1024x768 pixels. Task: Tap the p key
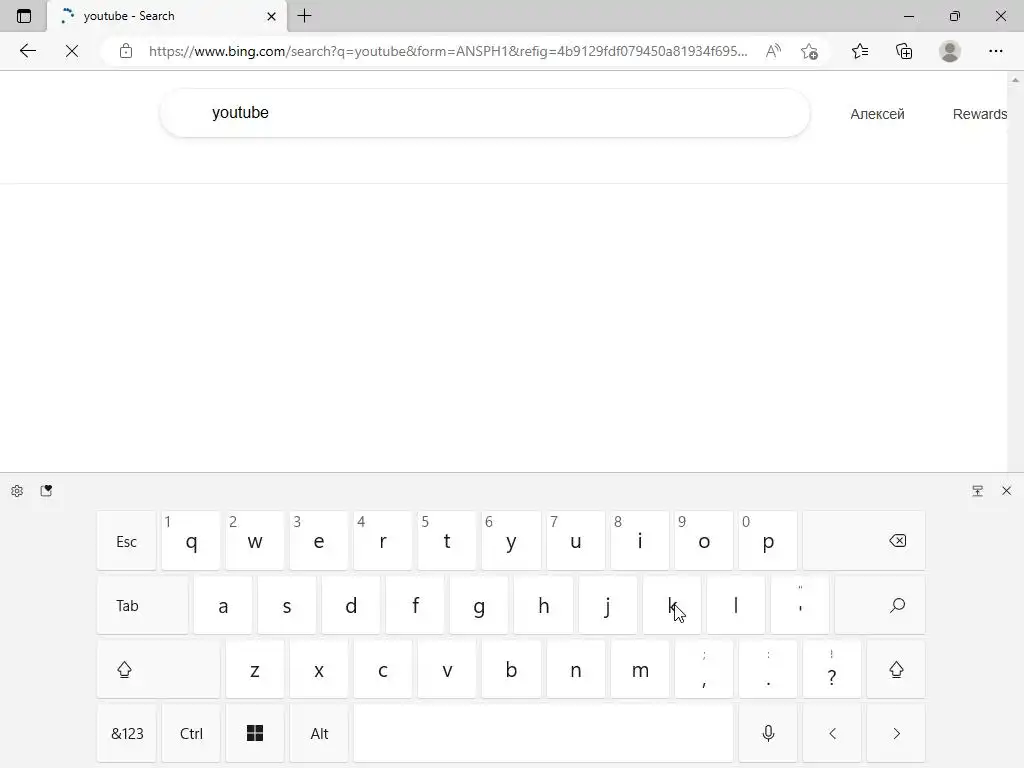tap(768, 541)
